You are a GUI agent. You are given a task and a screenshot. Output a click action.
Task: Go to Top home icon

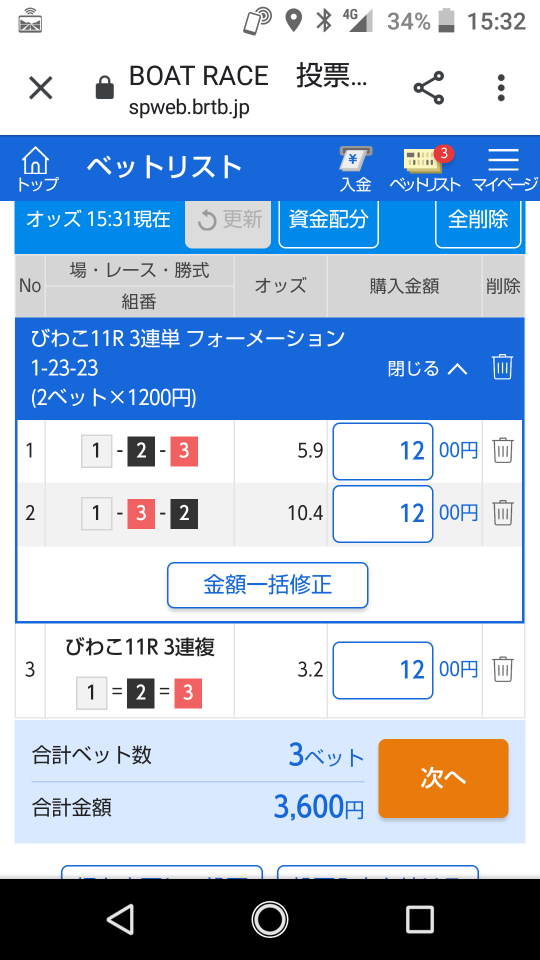[x=36, y=169]
